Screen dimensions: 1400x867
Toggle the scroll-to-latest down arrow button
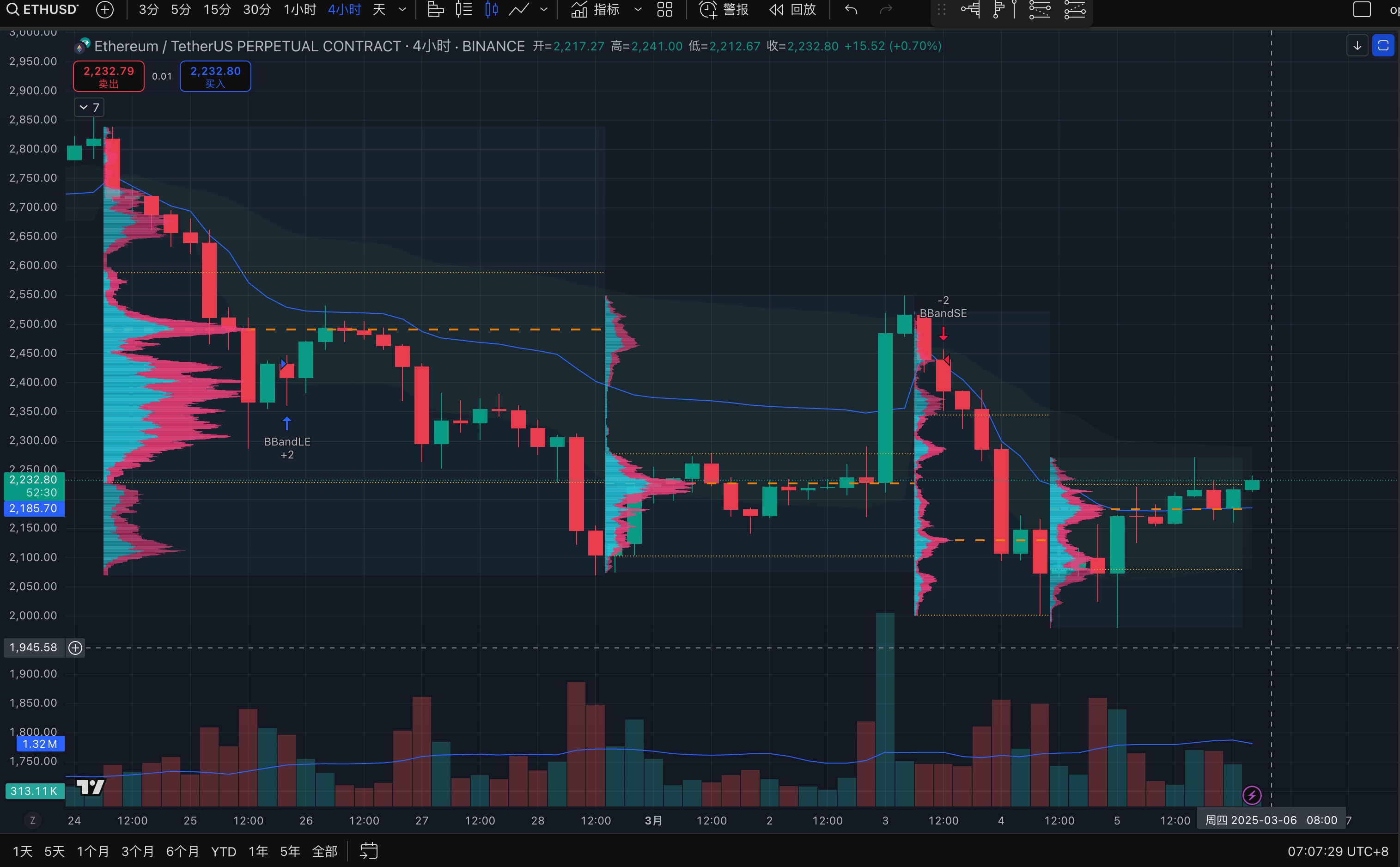1357,46
